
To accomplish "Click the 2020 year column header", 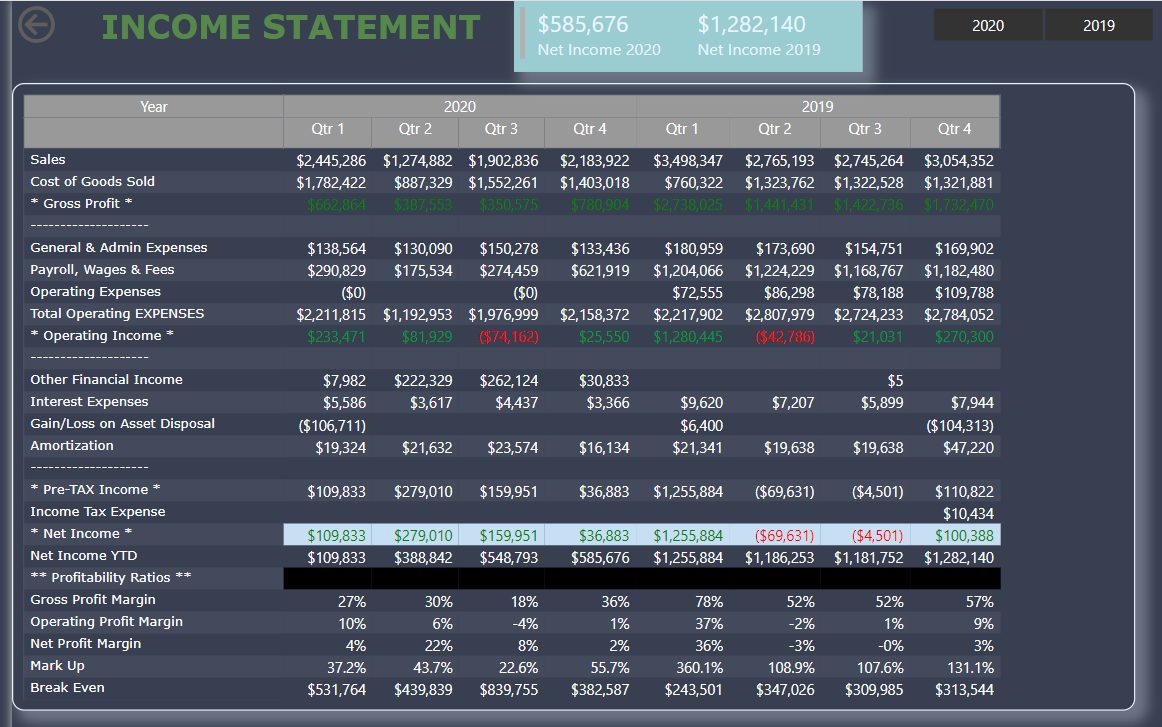I will point(459,107).
